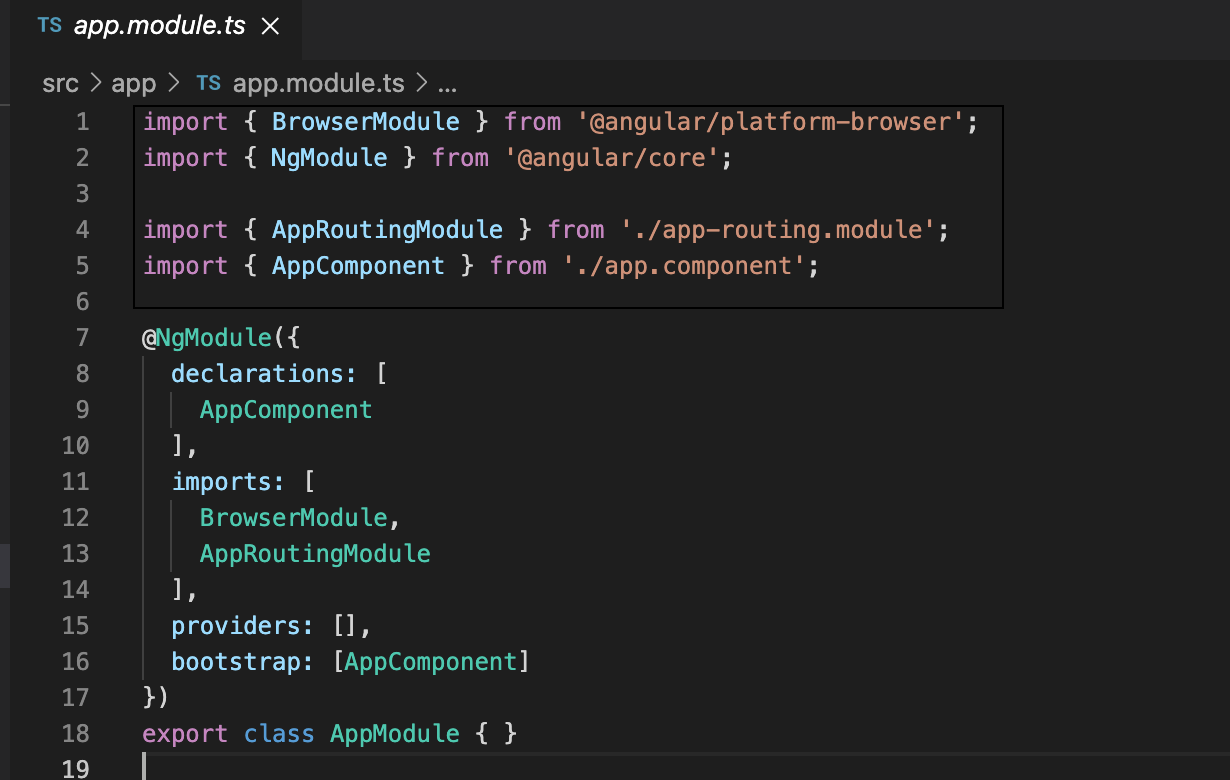Click NgModule in the line 2 import

329,158
